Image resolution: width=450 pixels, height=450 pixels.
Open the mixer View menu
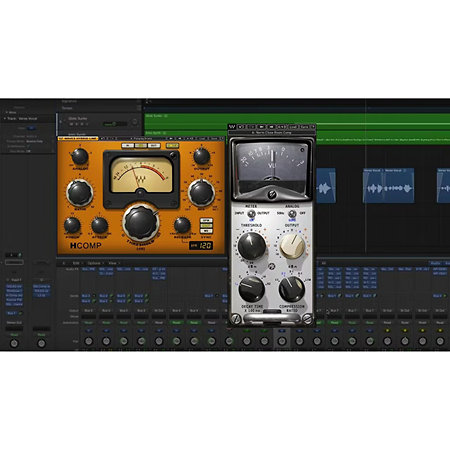pos(112,263)
